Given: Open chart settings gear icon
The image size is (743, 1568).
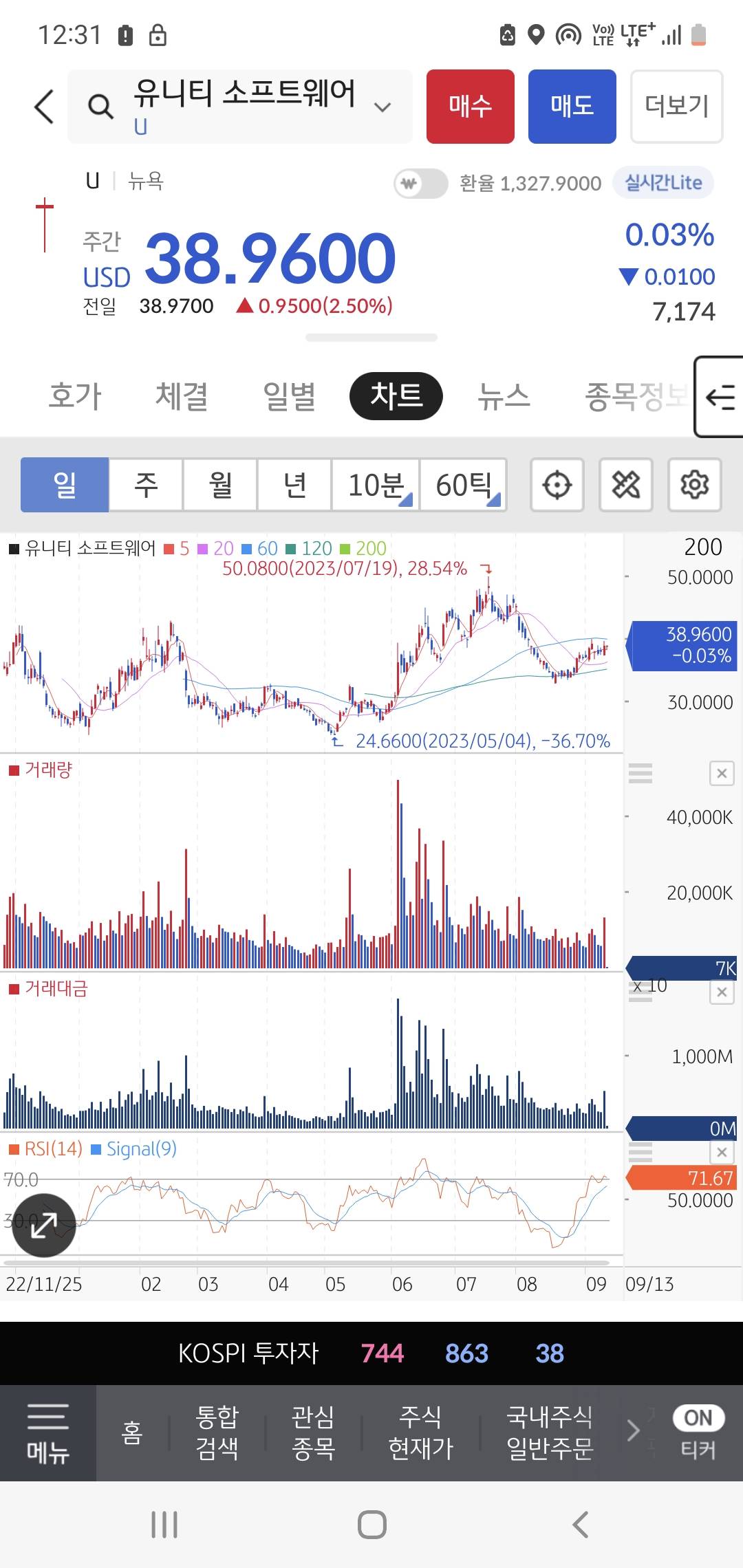Looking at the screenshot, I should [x=694, y=485].
